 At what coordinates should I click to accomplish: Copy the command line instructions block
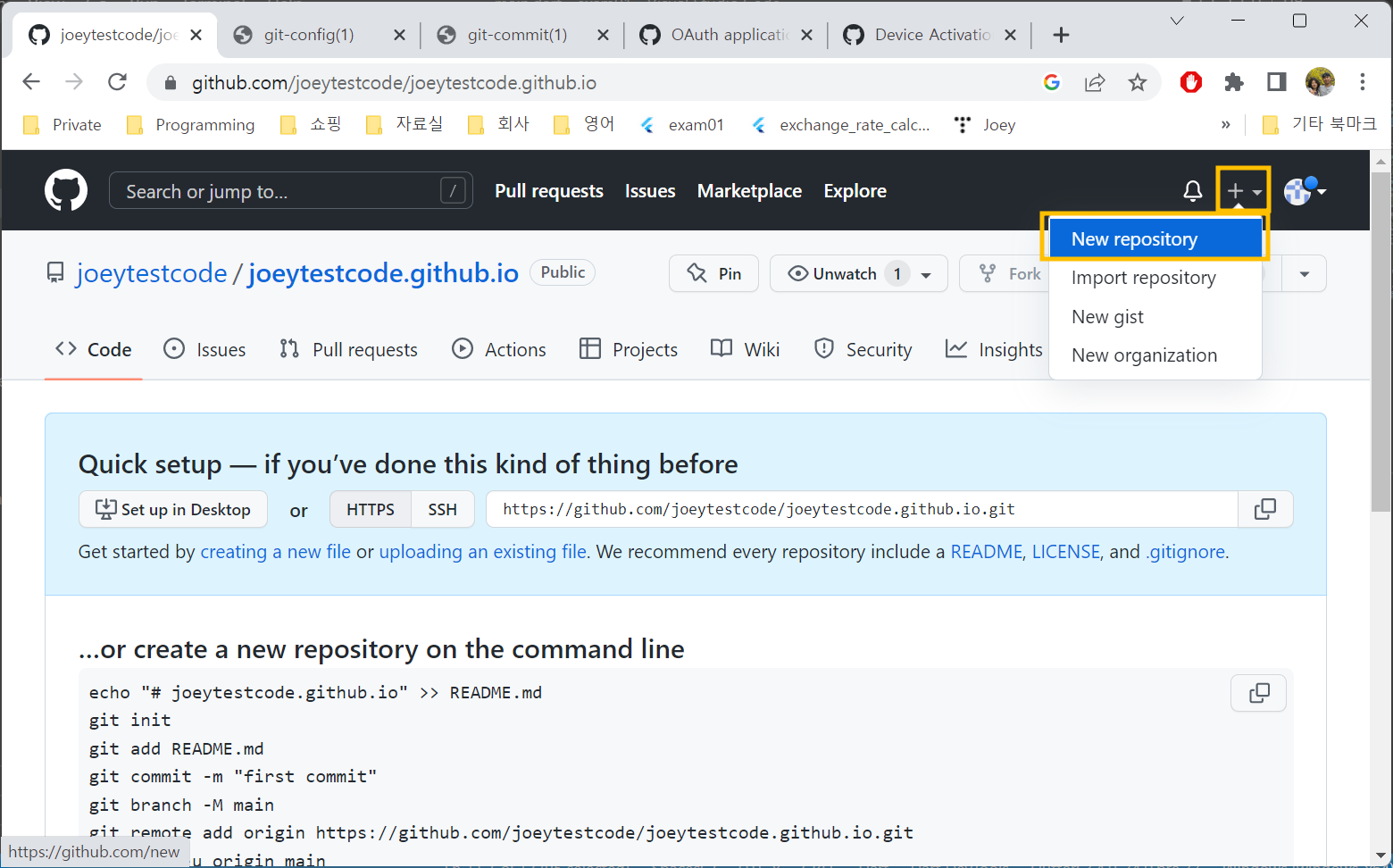click(1259, 693)
